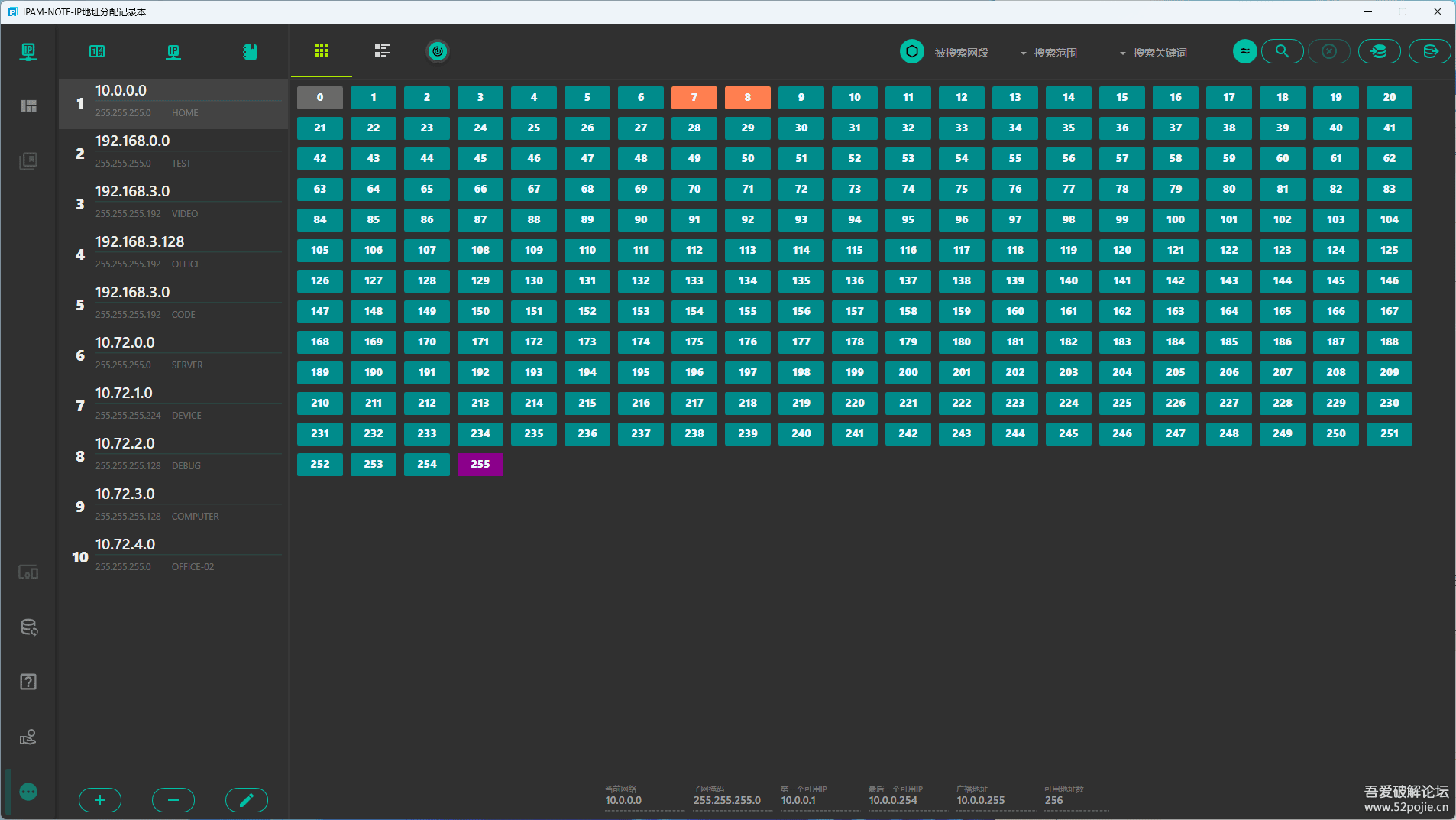Click the database export icon button

[x=1429, y=51]
